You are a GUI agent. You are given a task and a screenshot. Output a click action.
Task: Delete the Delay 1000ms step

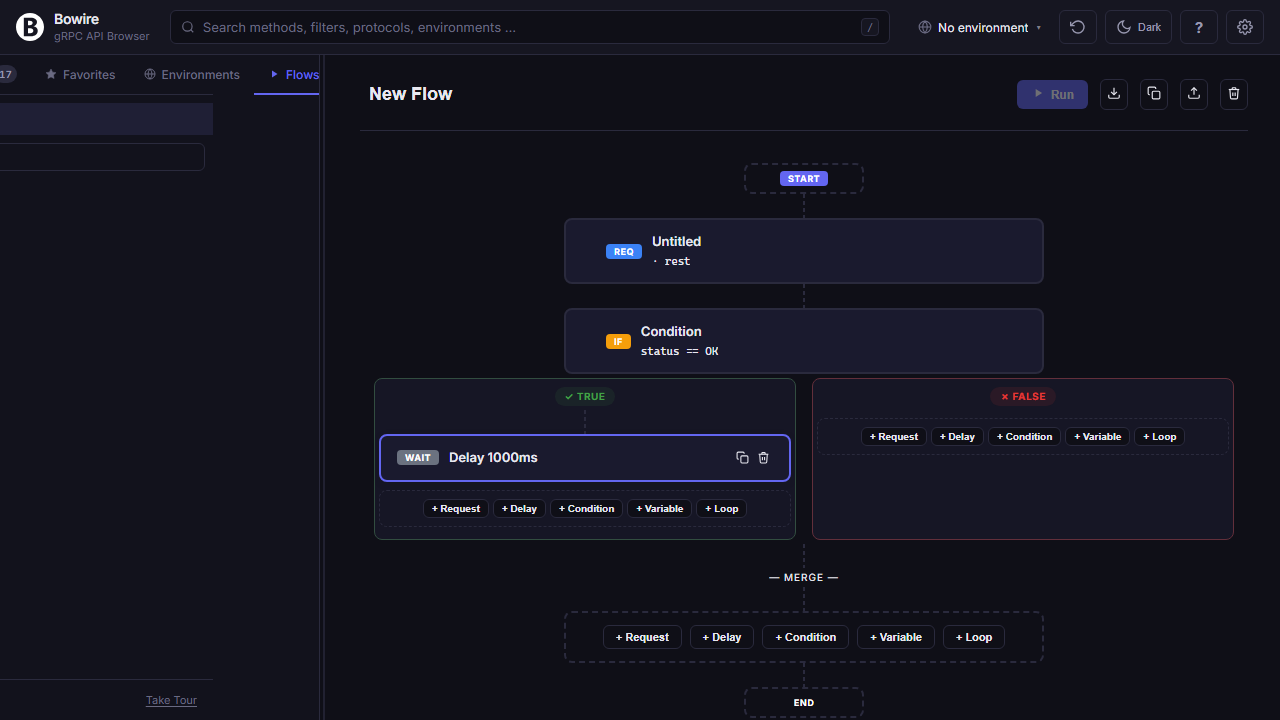coord(764,458)
